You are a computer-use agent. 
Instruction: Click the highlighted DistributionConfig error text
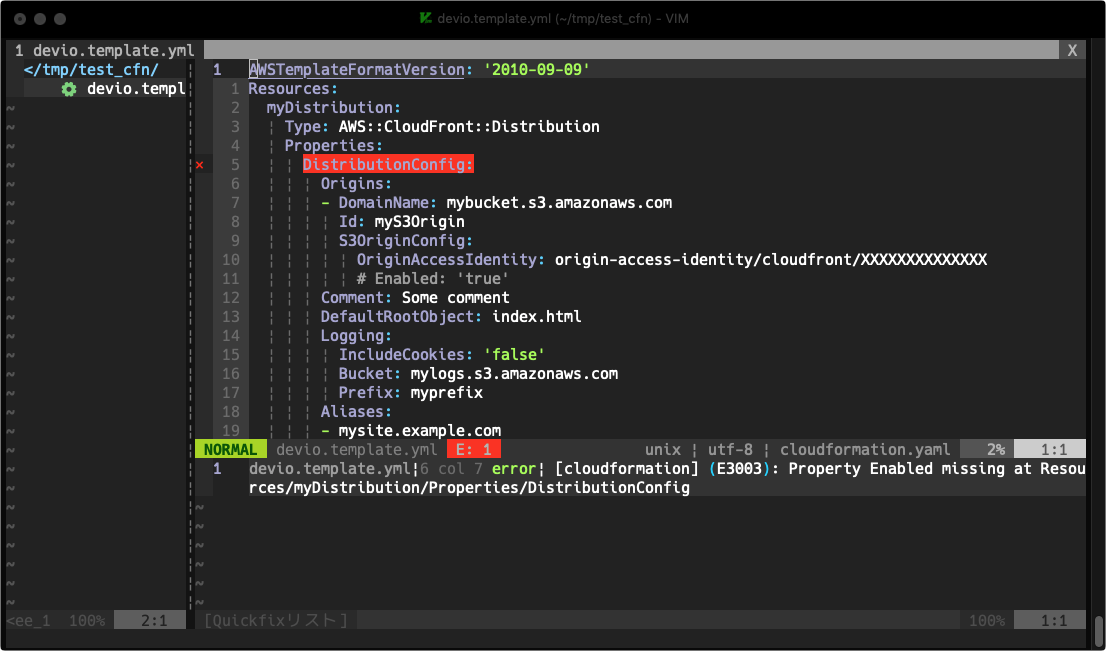[387, 164]
